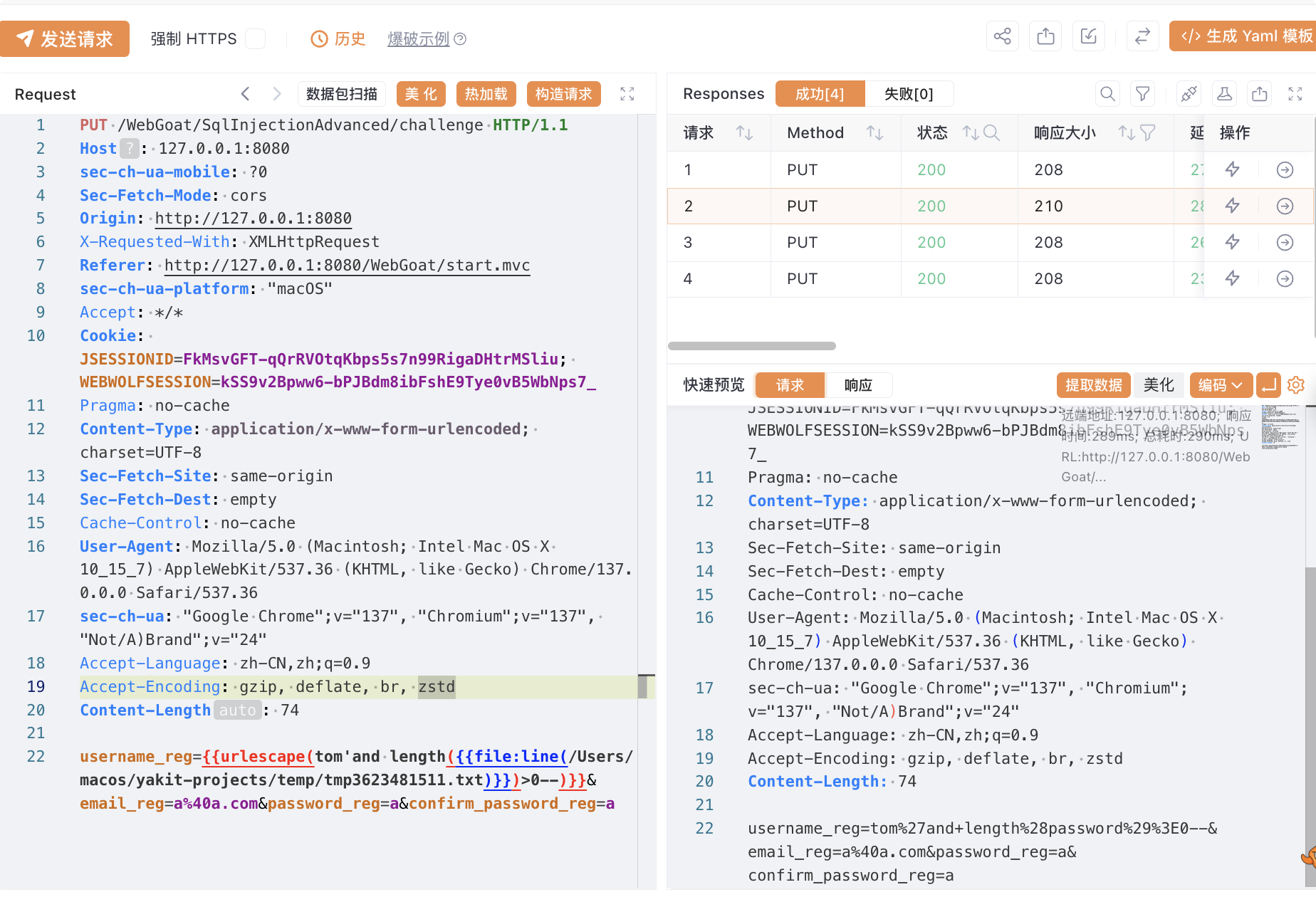Screen dimensions: 1316x897
Task: Click the 200 status in row 3
Action: pos(931,242)
